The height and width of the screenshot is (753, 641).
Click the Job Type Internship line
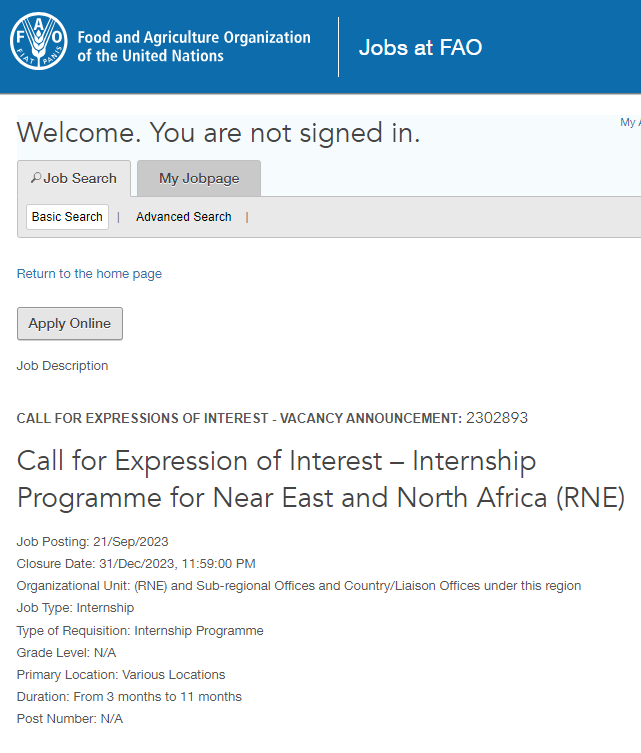click(75, 608)
